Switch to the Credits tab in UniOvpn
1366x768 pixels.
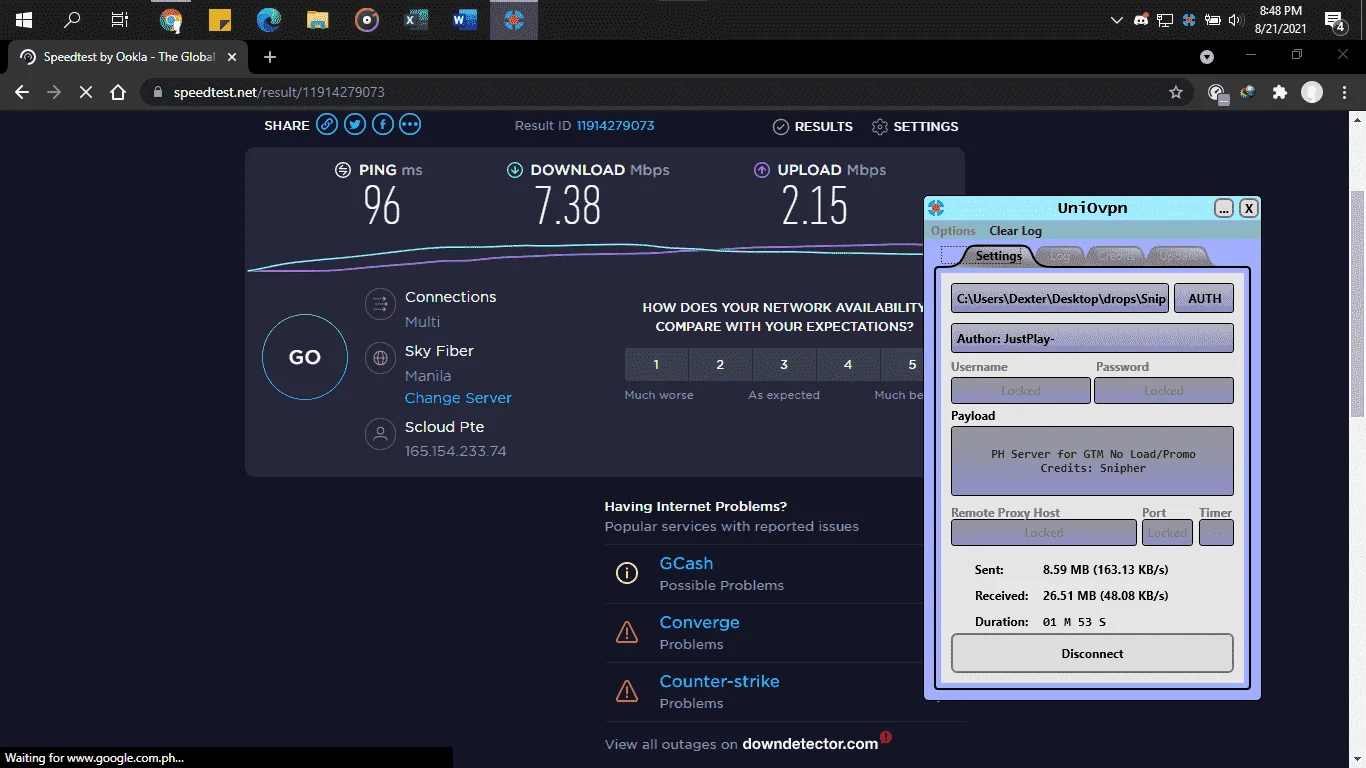(x=1116, y=256)
